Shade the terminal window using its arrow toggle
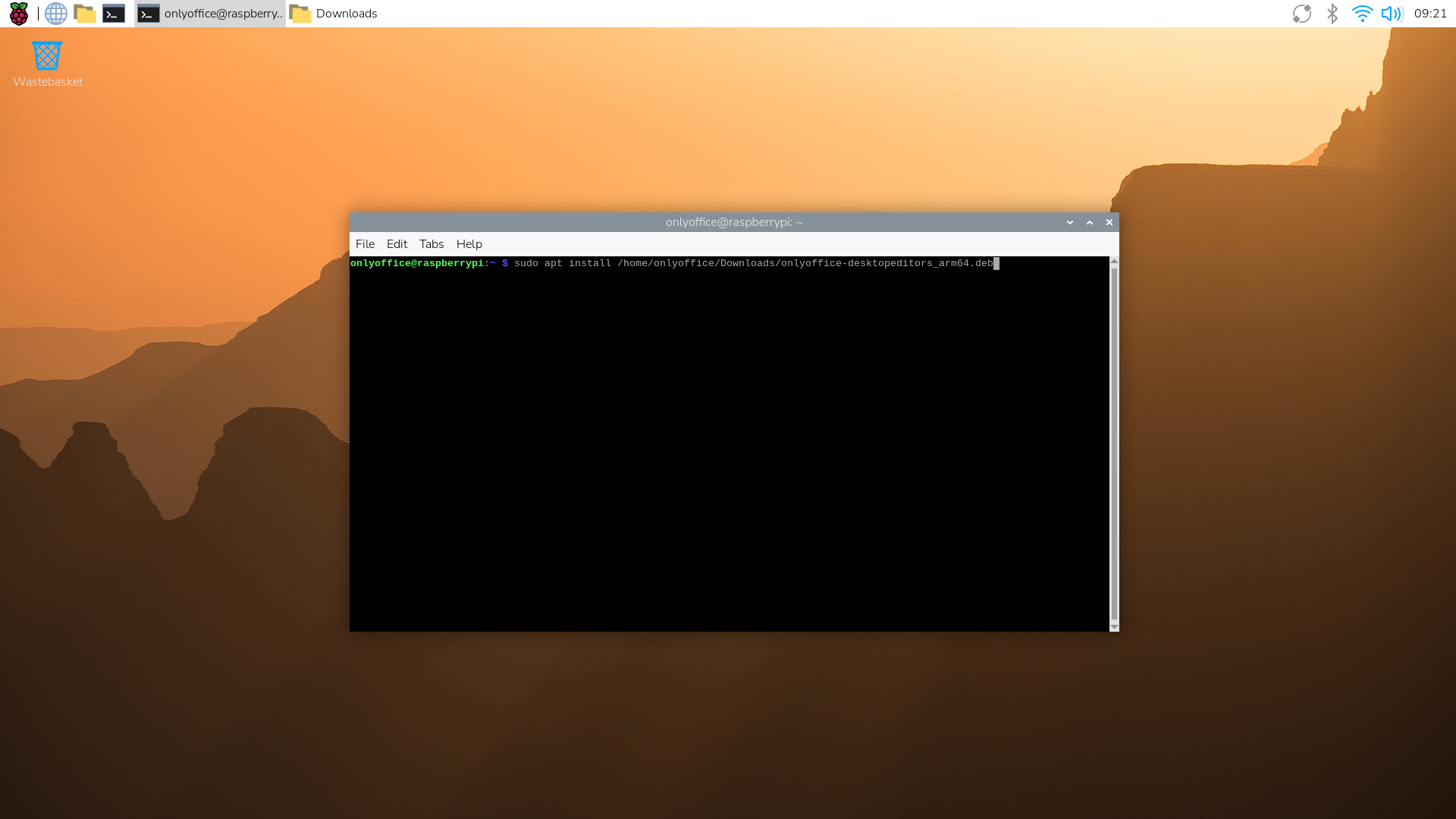Image resolution: width=1456 pixels, height=819 pixels. tap(1069, 222)
